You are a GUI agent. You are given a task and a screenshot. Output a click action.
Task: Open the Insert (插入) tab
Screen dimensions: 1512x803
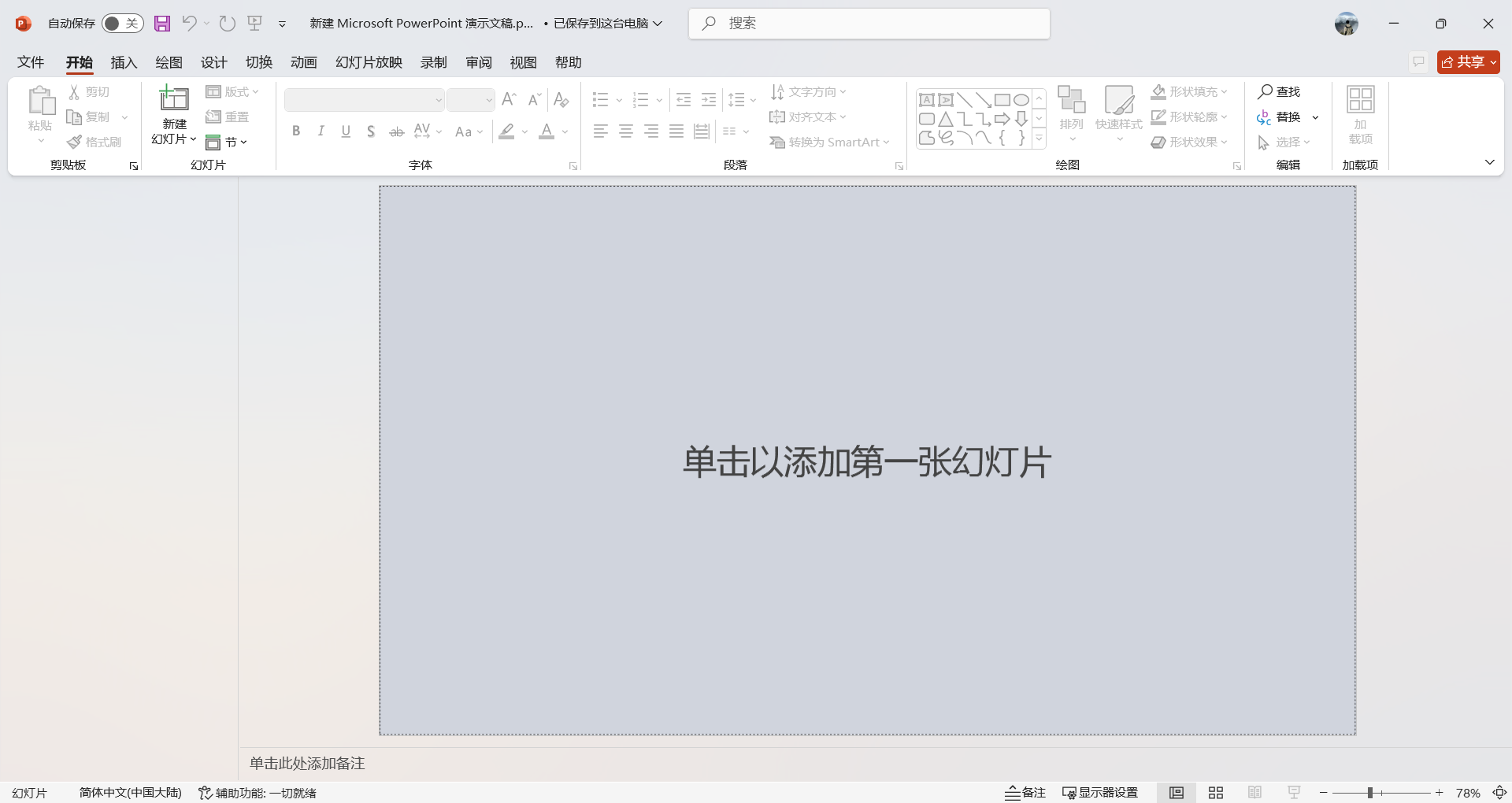click(x=124, y=62)
